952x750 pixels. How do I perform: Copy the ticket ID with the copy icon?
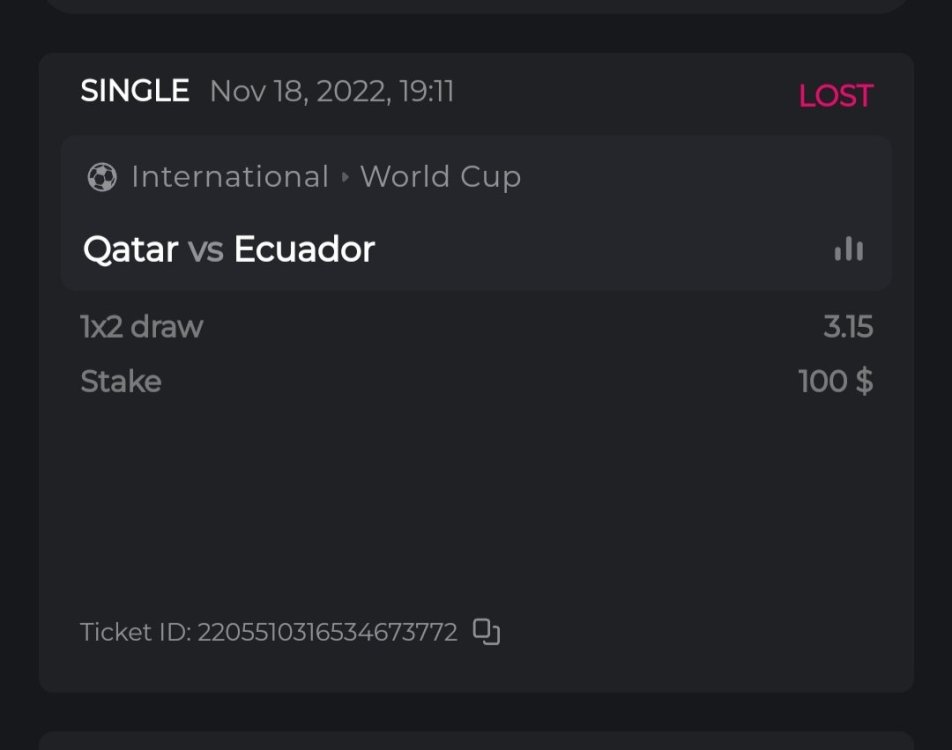[x=486, y=632]
